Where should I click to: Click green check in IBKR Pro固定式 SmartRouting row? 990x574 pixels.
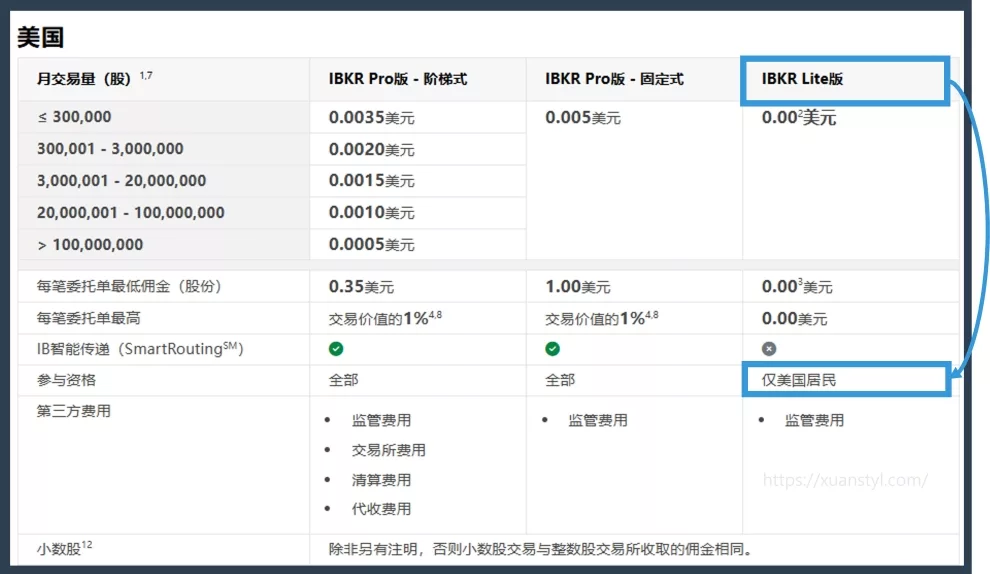(552, 349)
